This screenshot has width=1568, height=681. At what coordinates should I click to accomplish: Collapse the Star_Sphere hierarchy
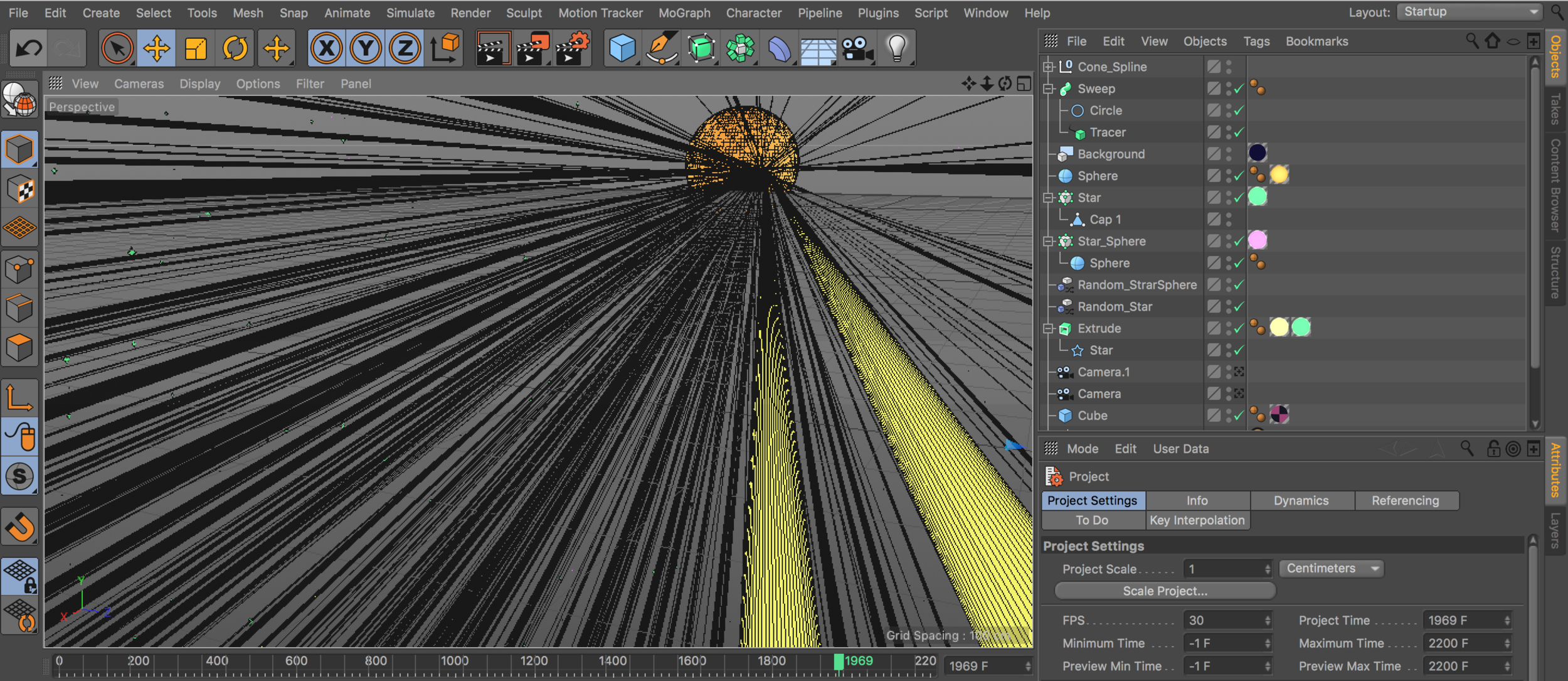click(1048, 241)
